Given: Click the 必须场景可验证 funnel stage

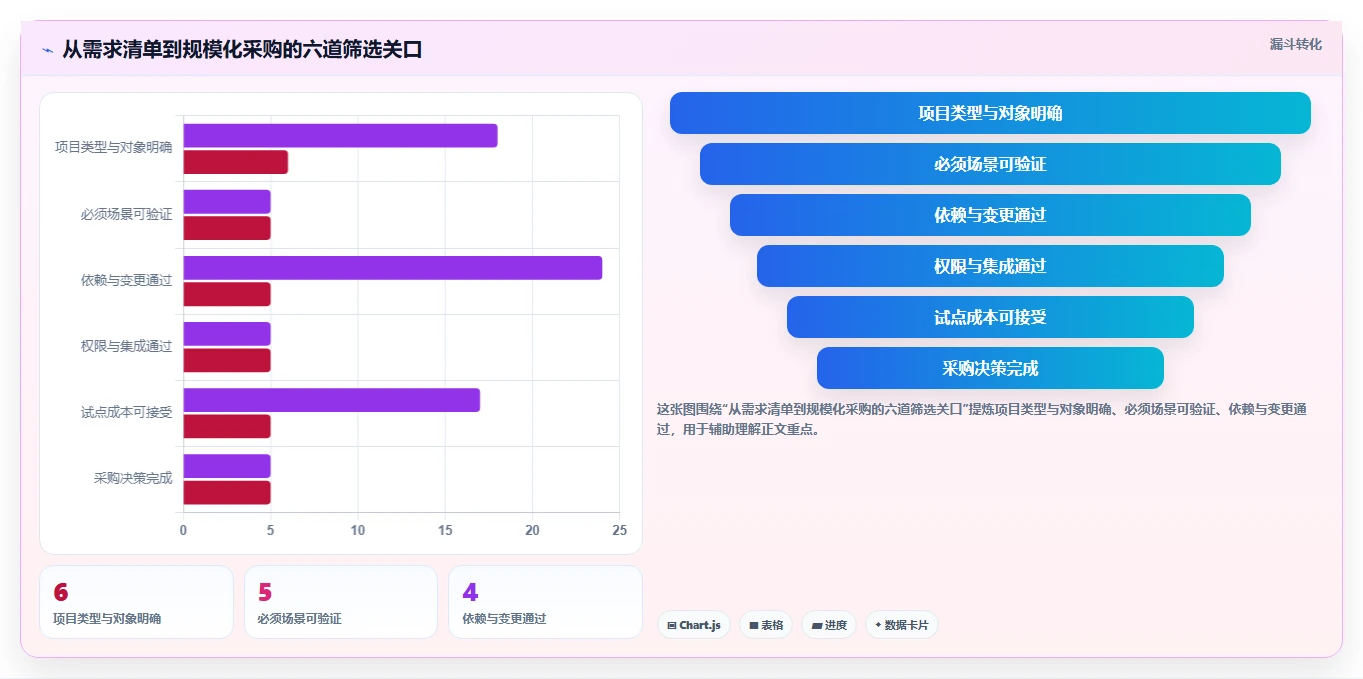Looking at the screenshot, I should 990,164.
